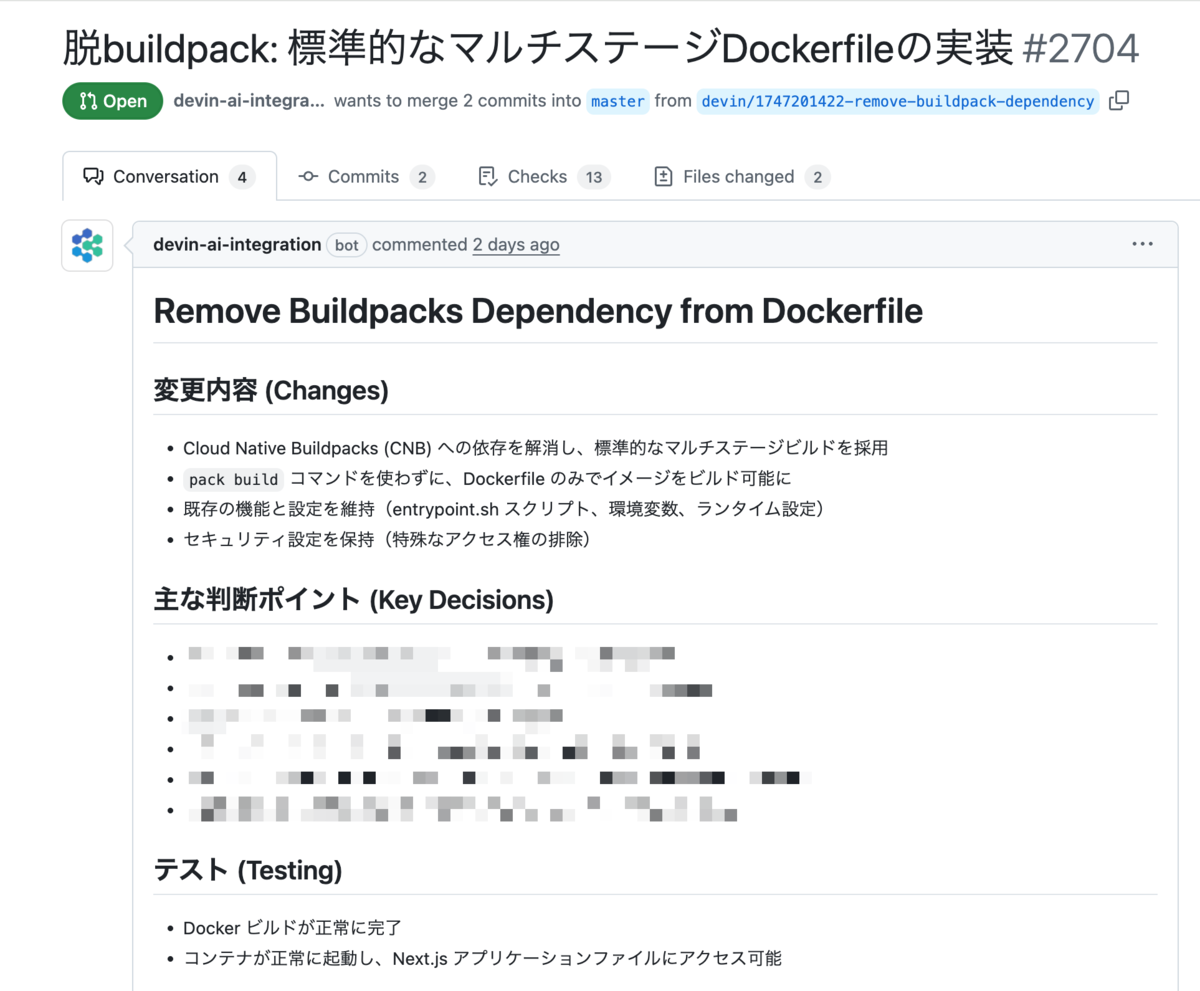Click the '主な判断ポイント (Key Decisions)' heading
Image resolution: width=1200 pixels, height=991 pixels.
353,599
